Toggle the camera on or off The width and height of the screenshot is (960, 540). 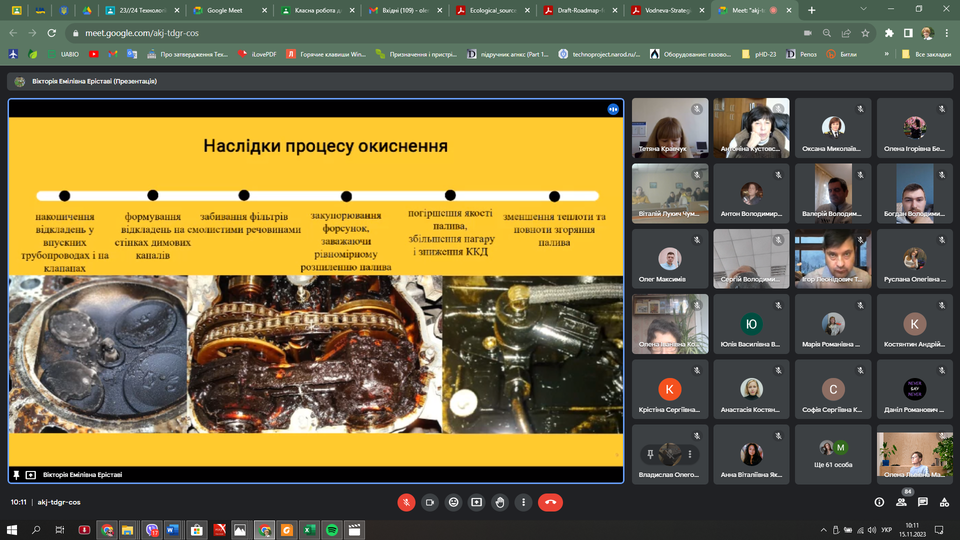tap(430, 502)
